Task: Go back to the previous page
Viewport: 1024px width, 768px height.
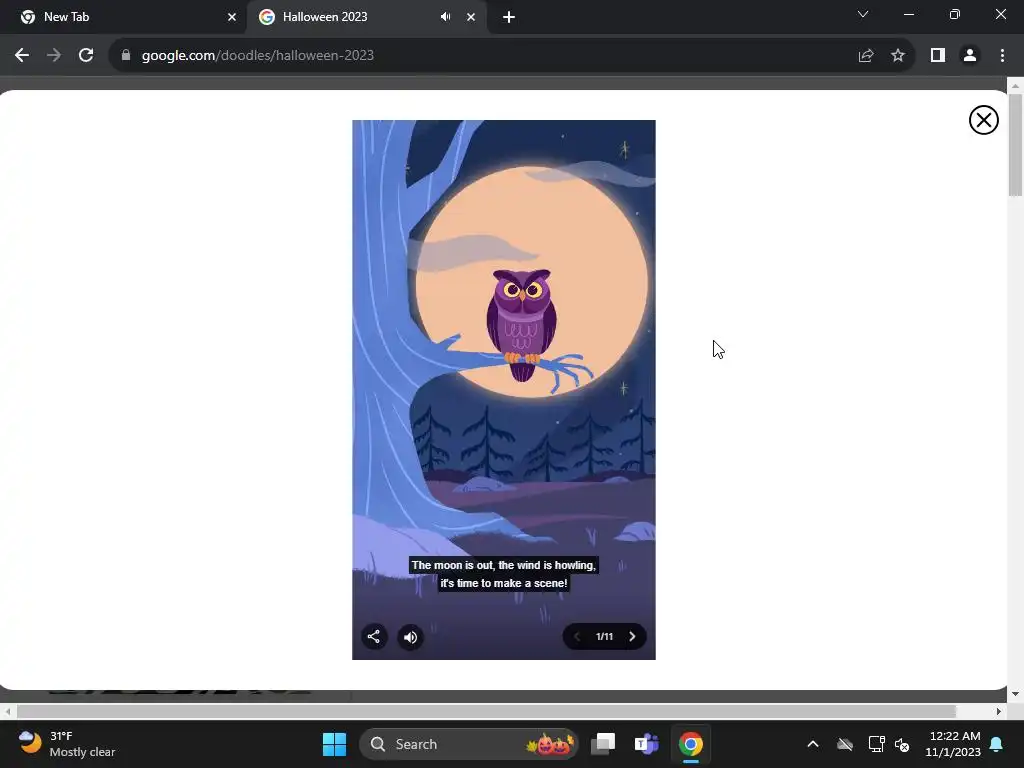Action: point(22,56)
